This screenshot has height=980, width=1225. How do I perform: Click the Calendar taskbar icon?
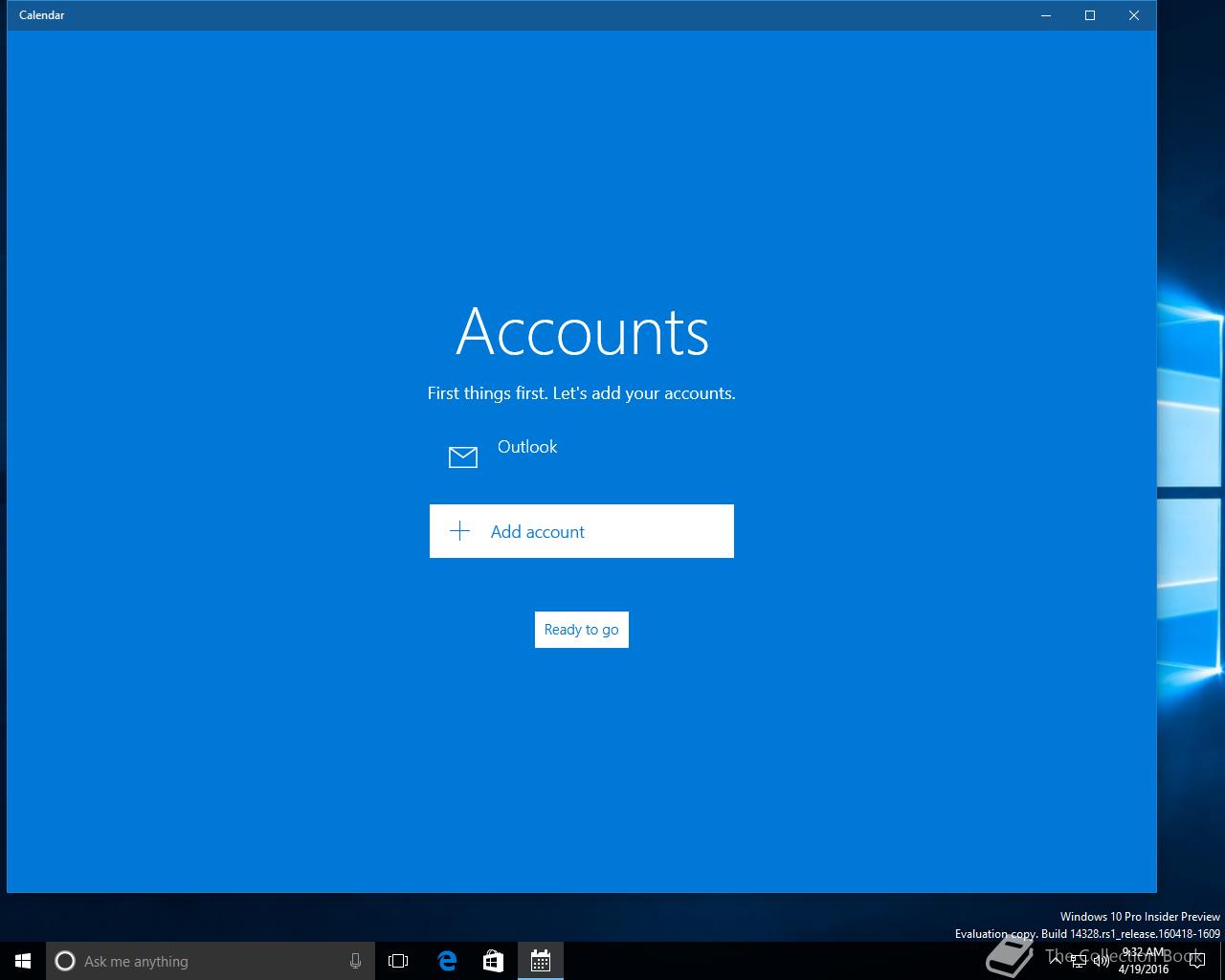(541, 961)
